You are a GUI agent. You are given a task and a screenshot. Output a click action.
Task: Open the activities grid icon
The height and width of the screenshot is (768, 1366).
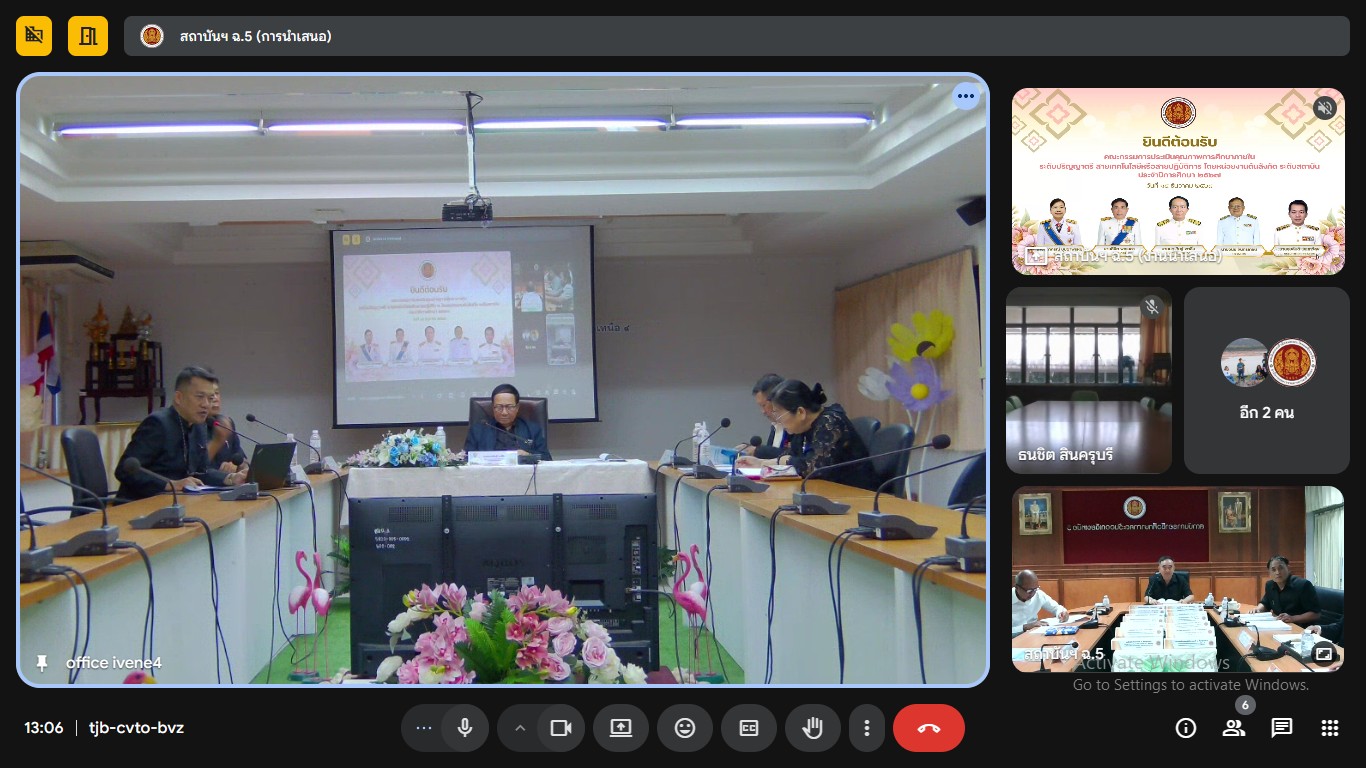click(x=1330, y=728)
